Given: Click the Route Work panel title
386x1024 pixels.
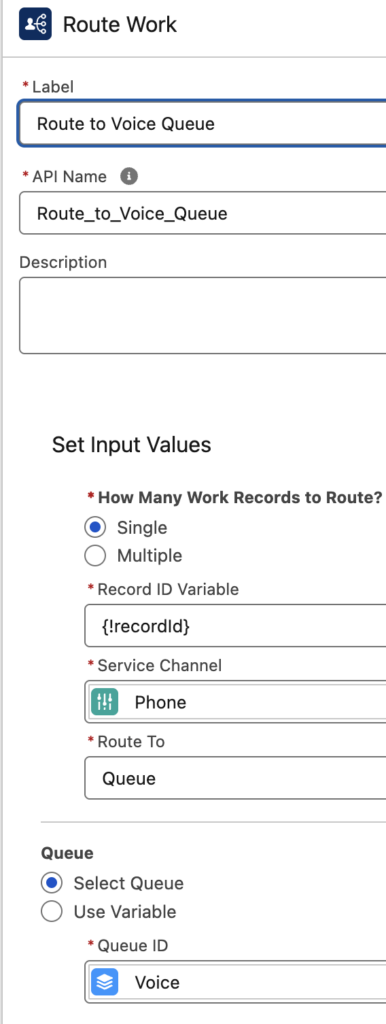Looking at the screenshot, I should click(120, 24).
